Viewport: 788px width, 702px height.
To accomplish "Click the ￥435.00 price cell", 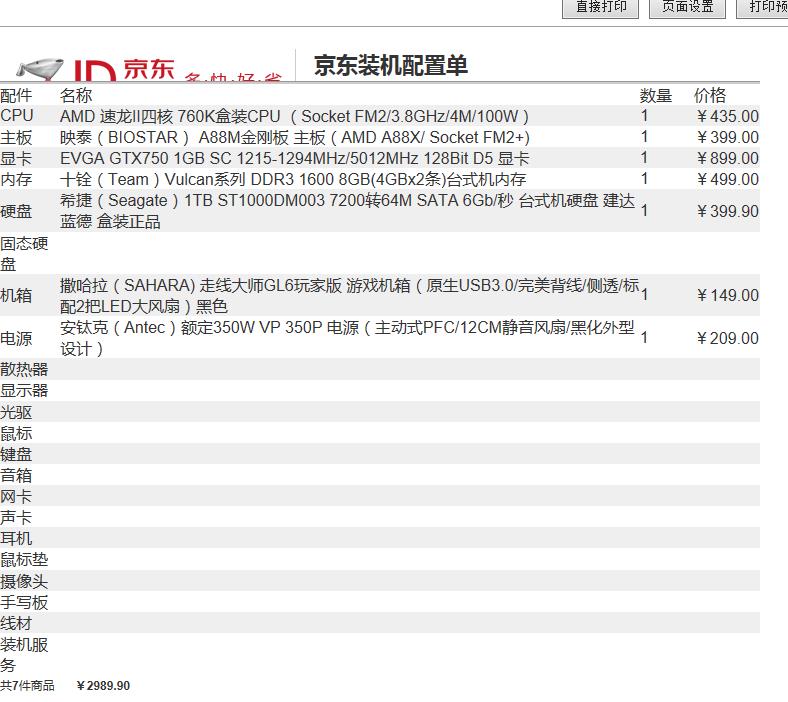I will coord(727,117).
